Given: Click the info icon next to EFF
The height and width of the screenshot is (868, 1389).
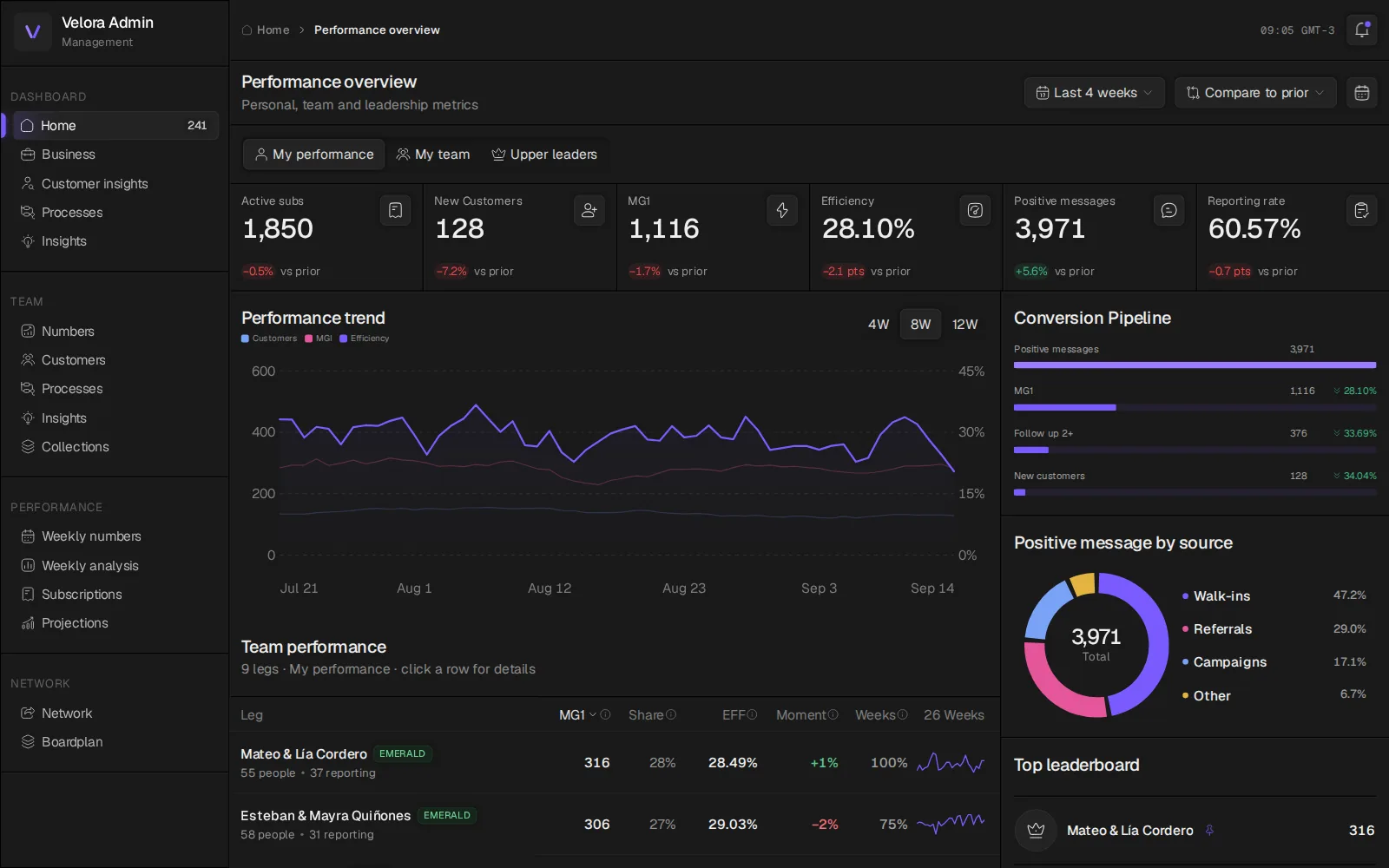Looking at the screenshot, I should (x=752, y=714).
